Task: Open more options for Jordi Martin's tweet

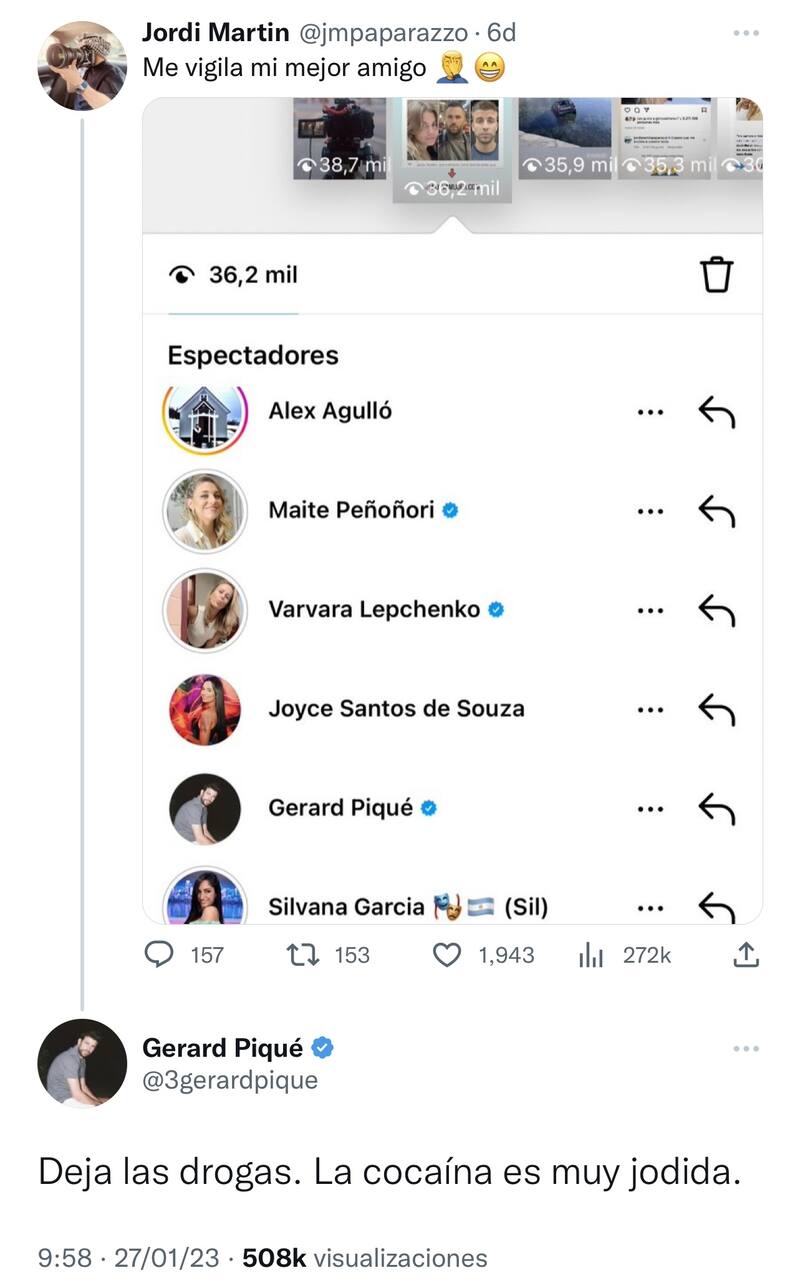Action: click(746, 33)
